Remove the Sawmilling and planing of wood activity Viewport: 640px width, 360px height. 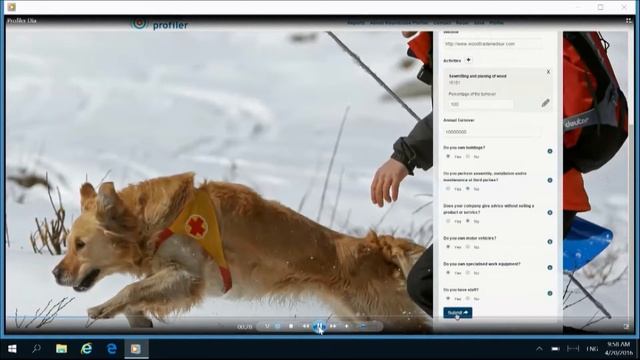pos(548,72)
